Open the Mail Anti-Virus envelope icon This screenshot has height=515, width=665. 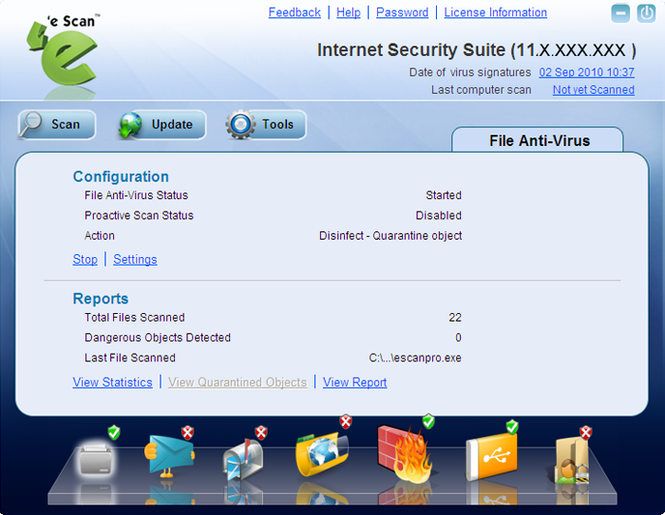[169, 456]
